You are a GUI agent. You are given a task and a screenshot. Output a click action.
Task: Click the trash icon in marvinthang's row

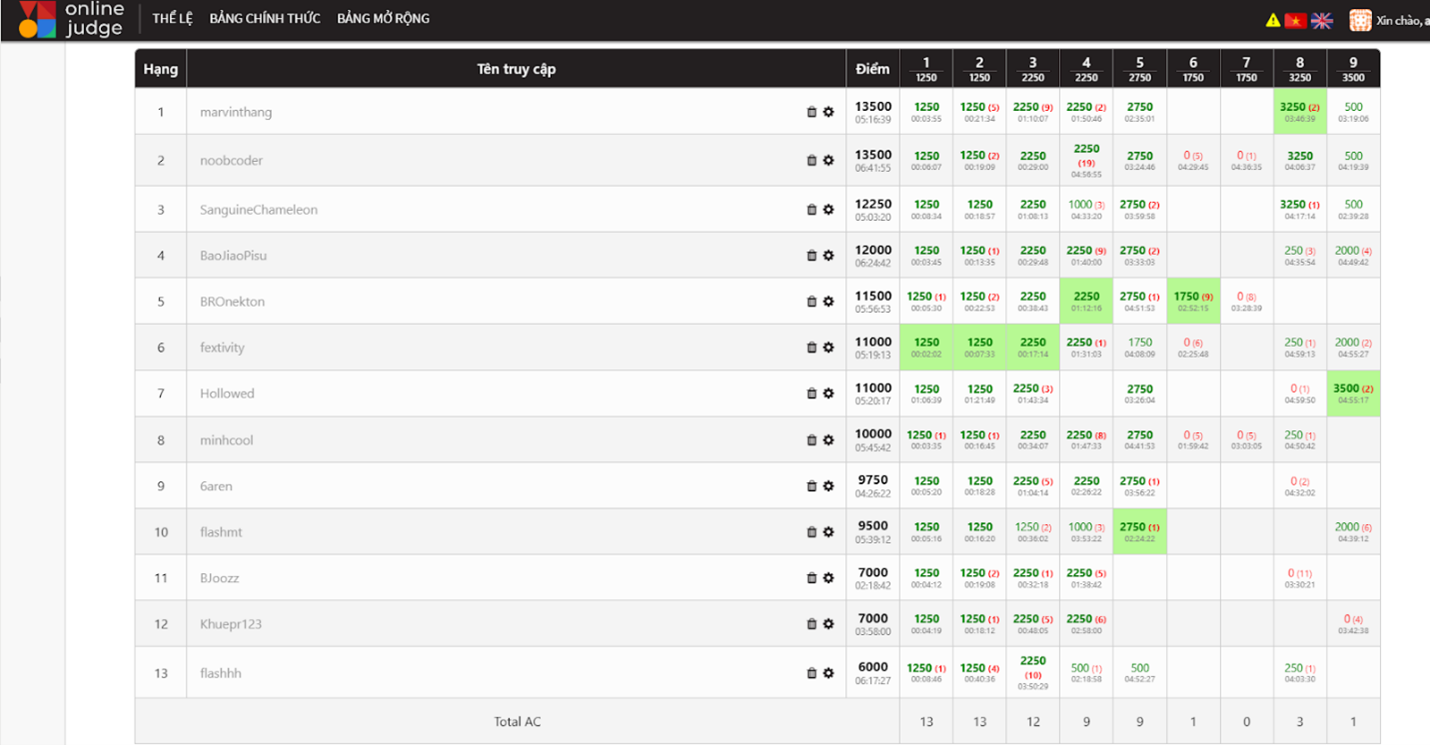click(812, 112)
